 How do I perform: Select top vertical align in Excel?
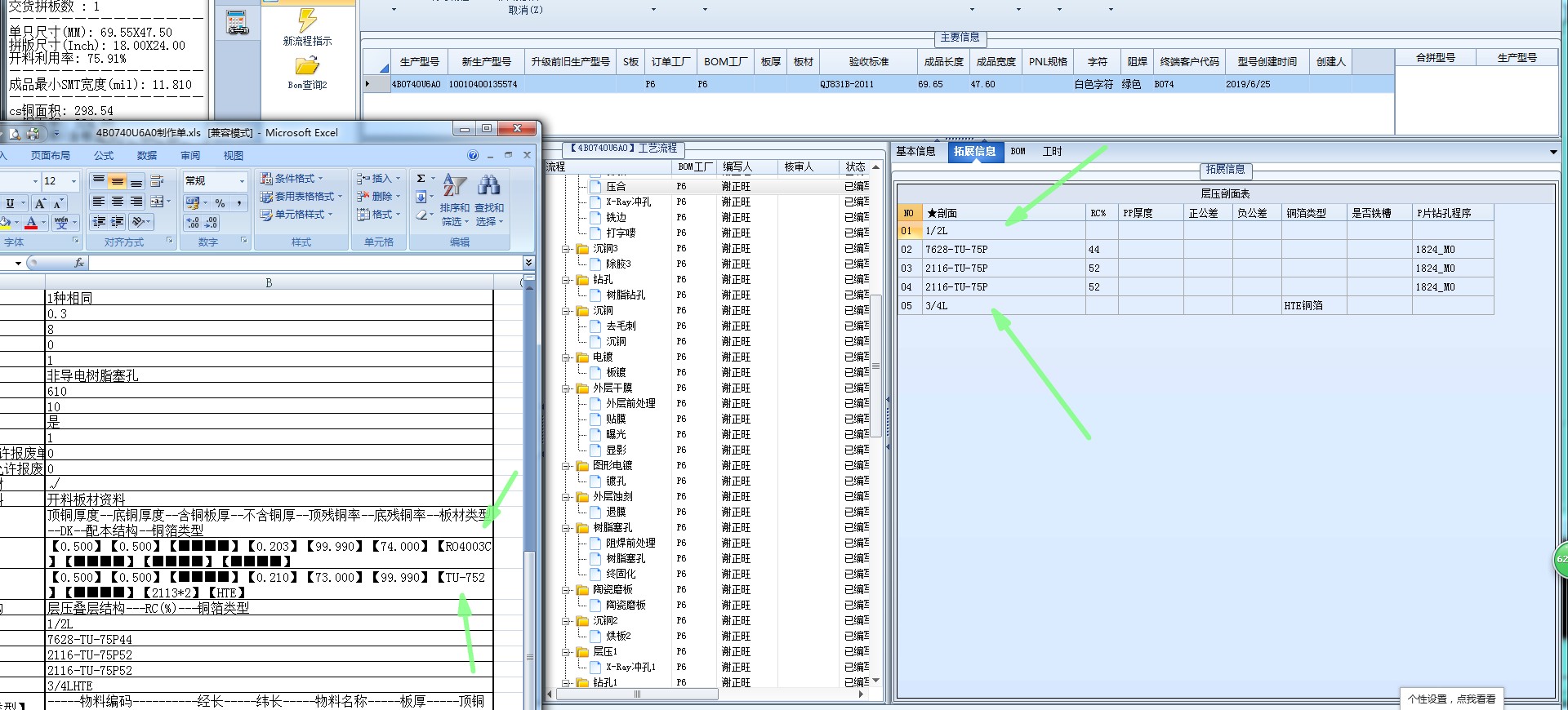[x=99, y=181]
